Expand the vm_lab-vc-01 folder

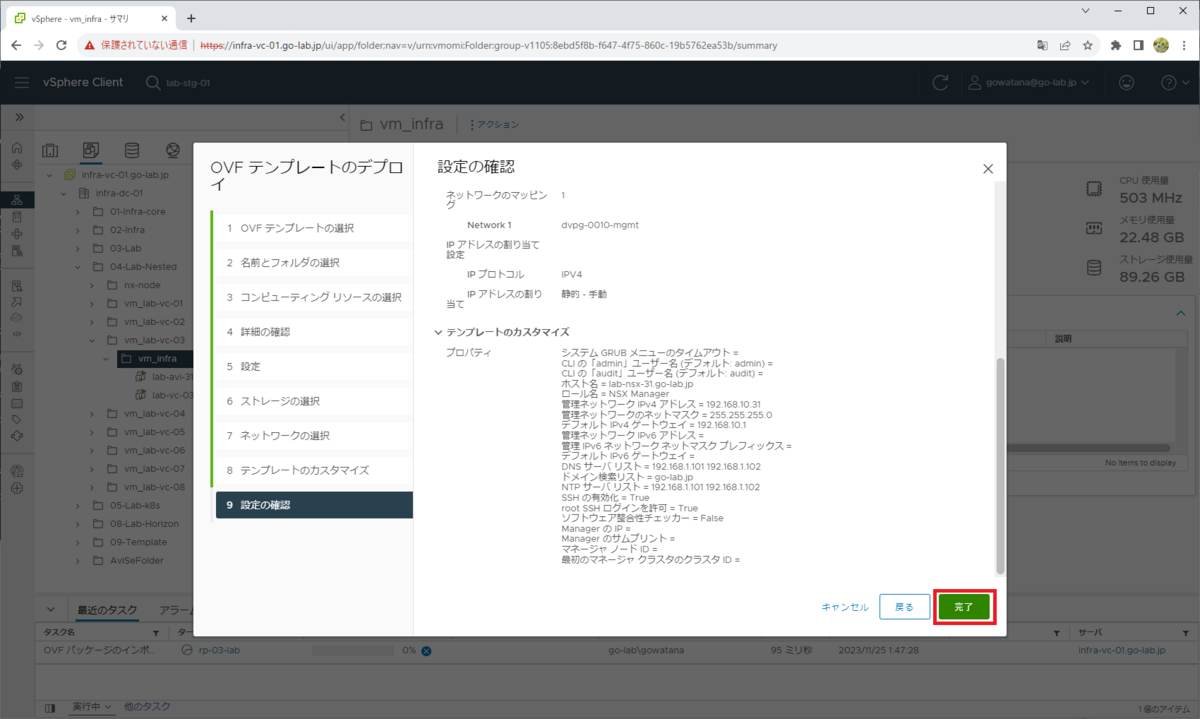pyautogui.click(x=92, y=303)
